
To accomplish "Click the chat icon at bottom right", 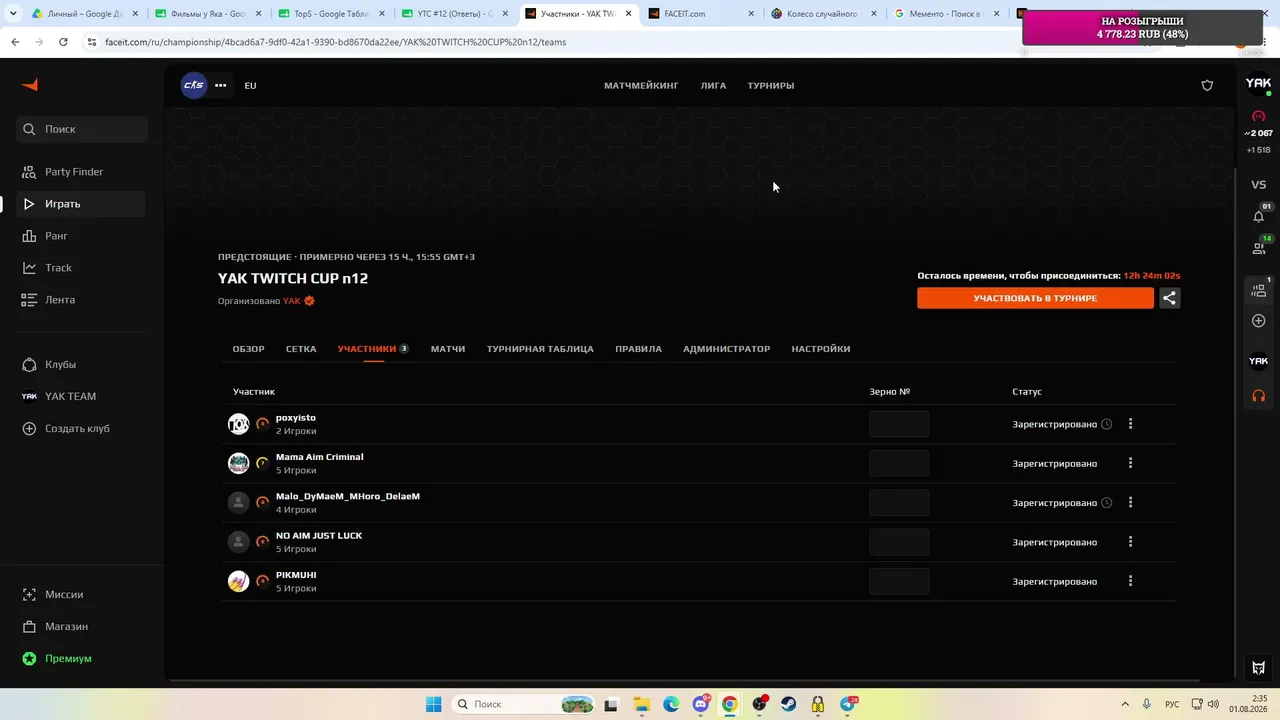I will click(1258, 668).
